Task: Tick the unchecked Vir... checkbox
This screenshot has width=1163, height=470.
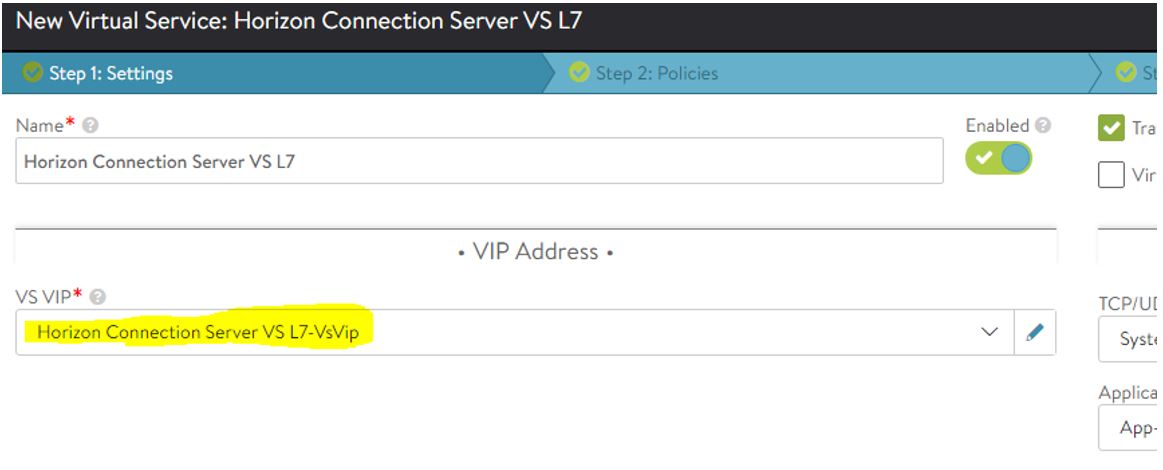Action: pos(1111,175)
